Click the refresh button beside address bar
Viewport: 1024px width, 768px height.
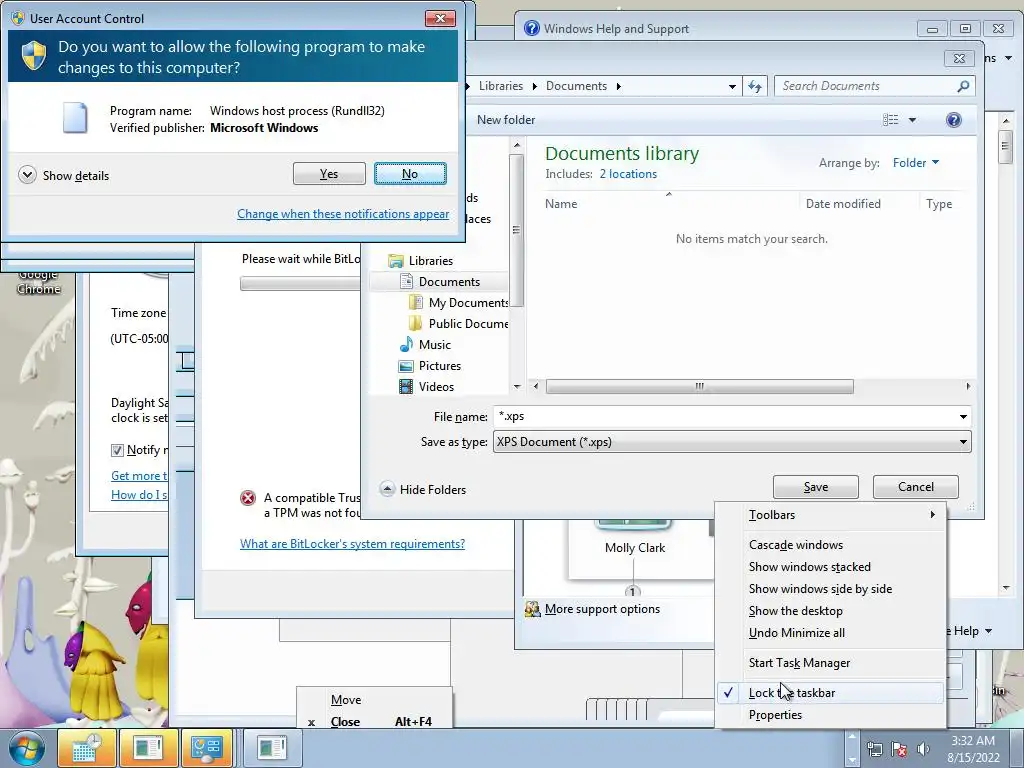click(x=756, y=86)
